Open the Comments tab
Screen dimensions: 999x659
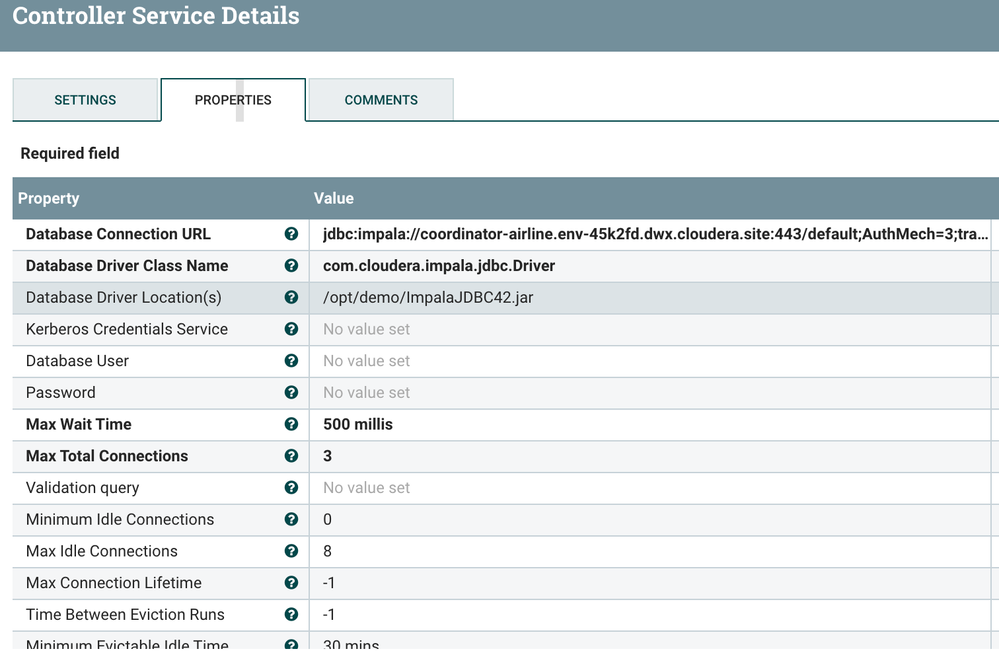(381, 100)
